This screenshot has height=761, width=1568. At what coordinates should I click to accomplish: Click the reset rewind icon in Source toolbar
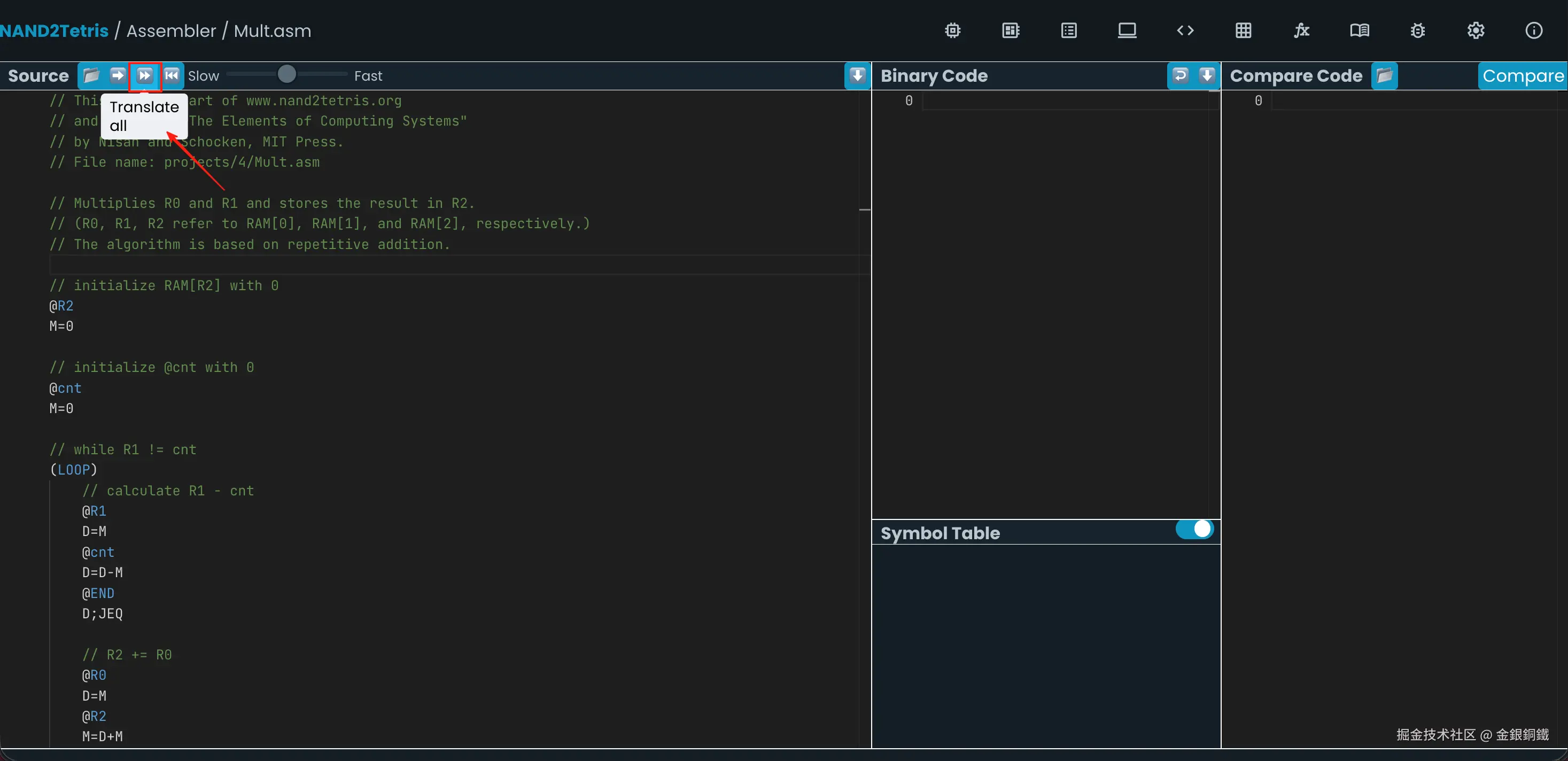[172, 75]
